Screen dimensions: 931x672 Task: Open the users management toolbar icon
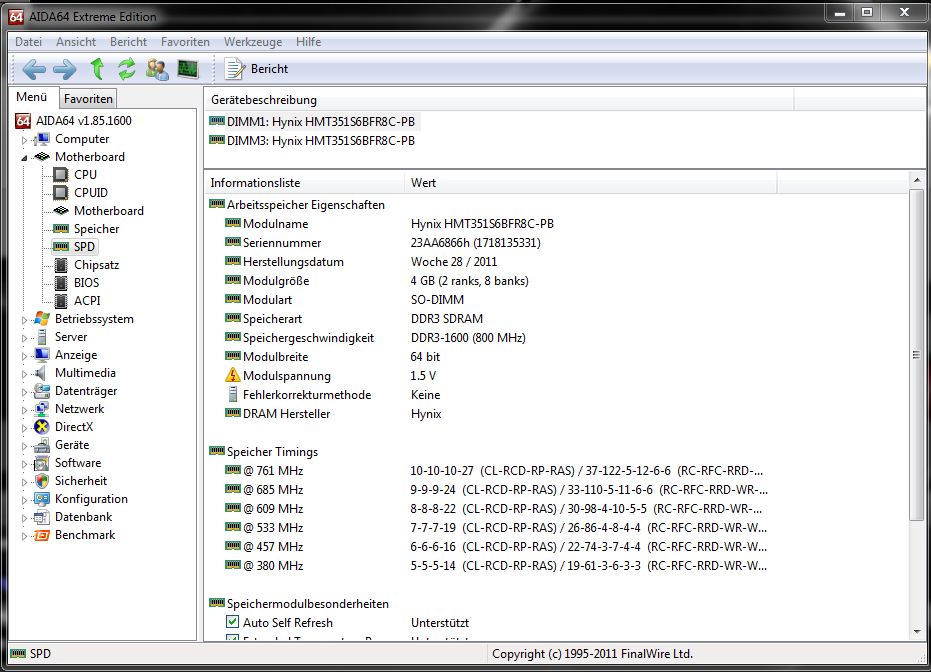pos(157,69)
